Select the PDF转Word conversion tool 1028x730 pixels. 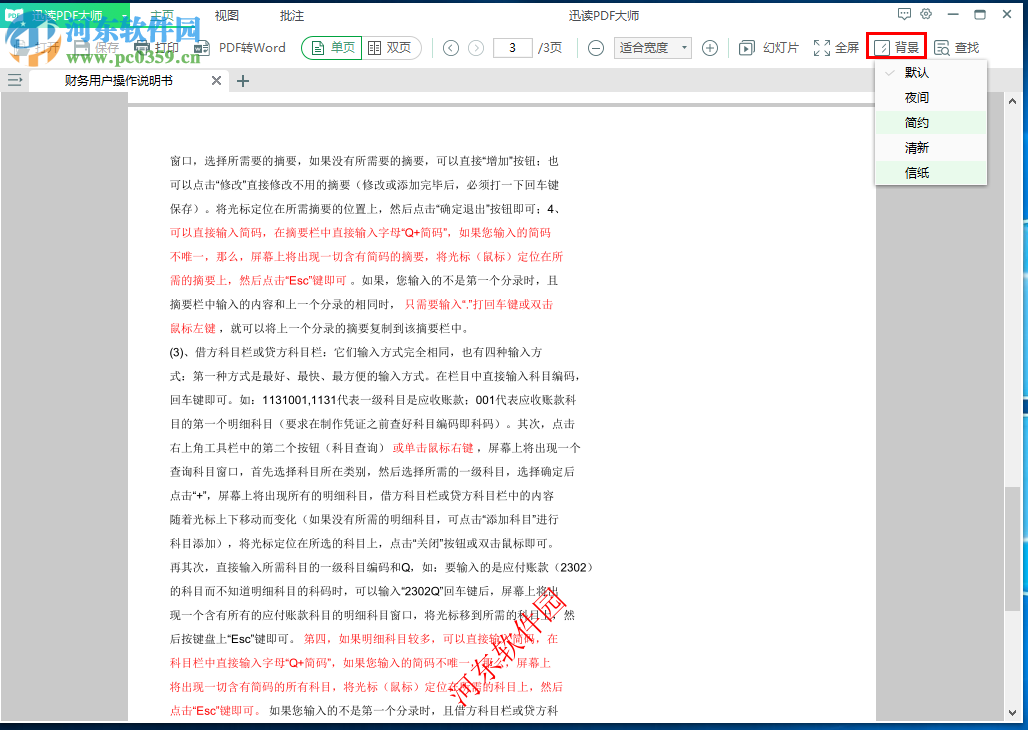(243, 47)
